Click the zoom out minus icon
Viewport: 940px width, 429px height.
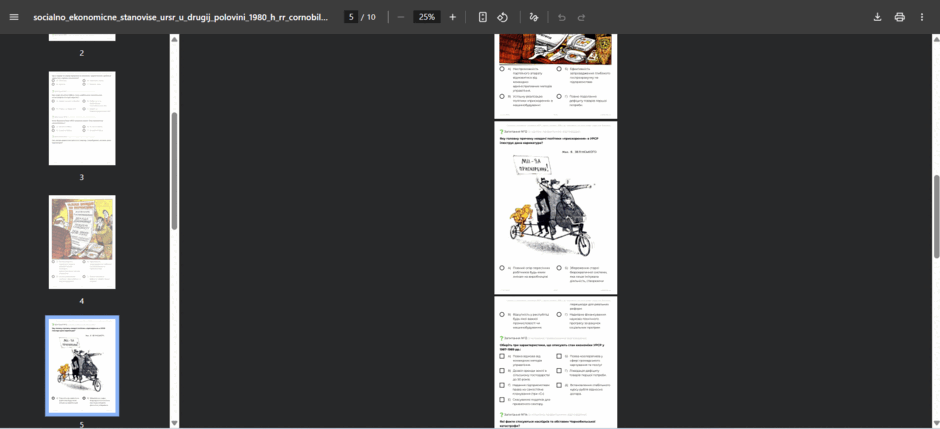pos(400,17)
